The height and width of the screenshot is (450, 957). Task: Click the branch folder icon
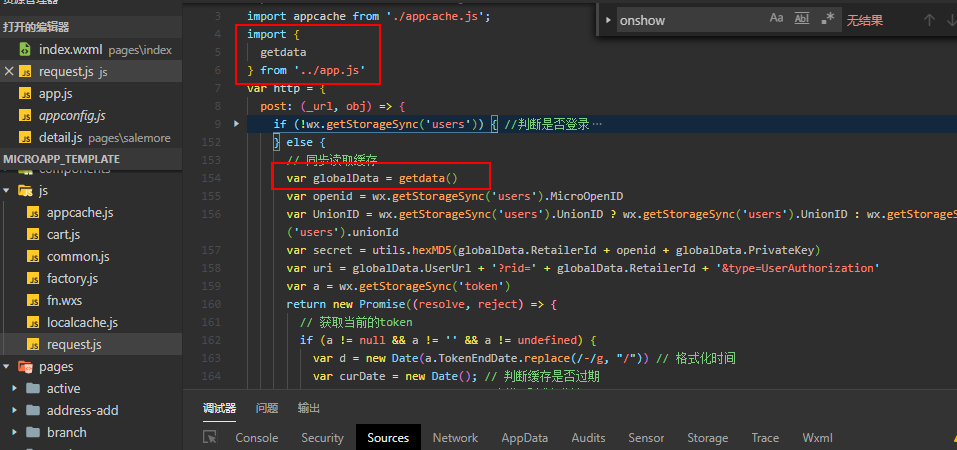tap(34, 433)
